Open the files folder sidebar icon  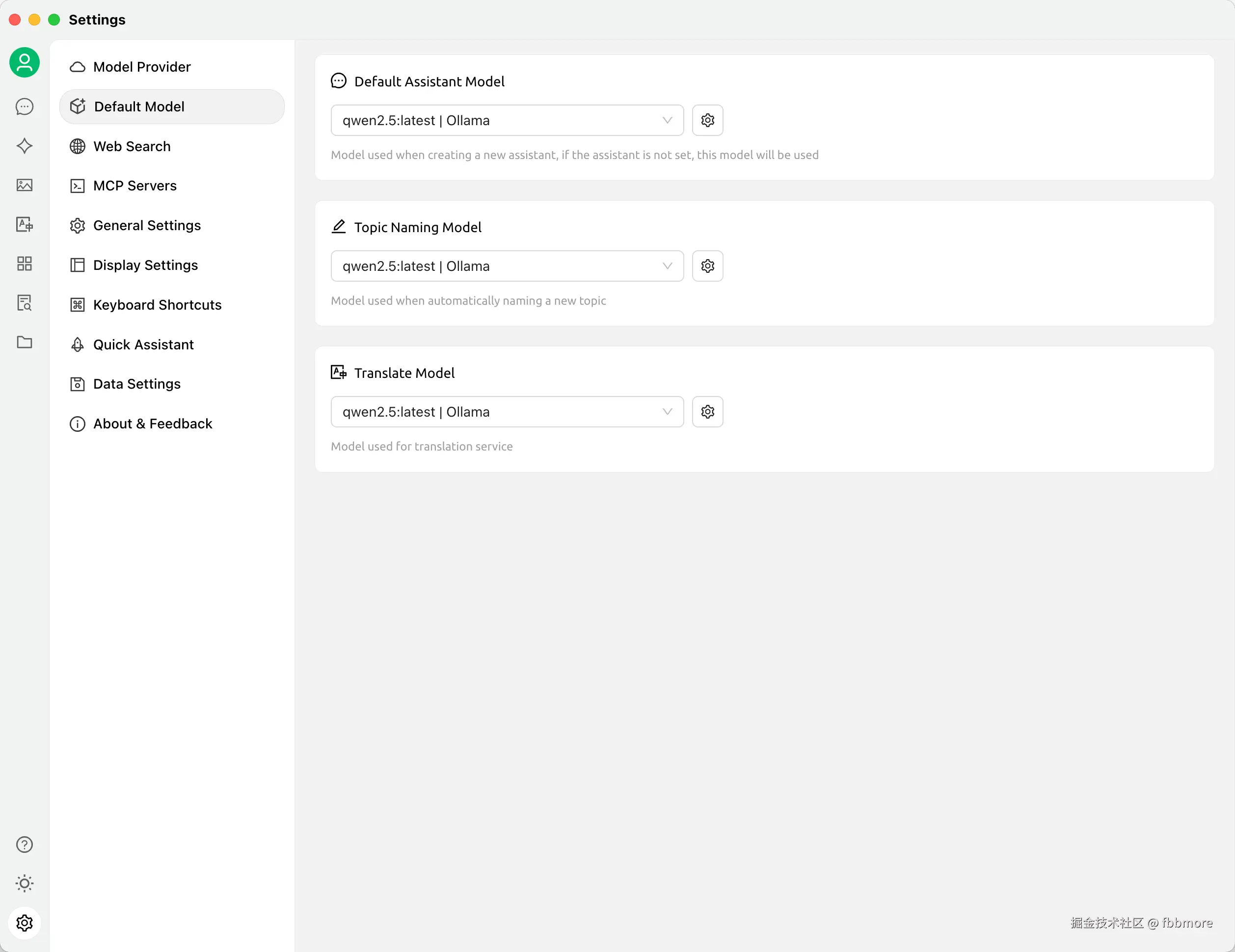tap(25, 342)
